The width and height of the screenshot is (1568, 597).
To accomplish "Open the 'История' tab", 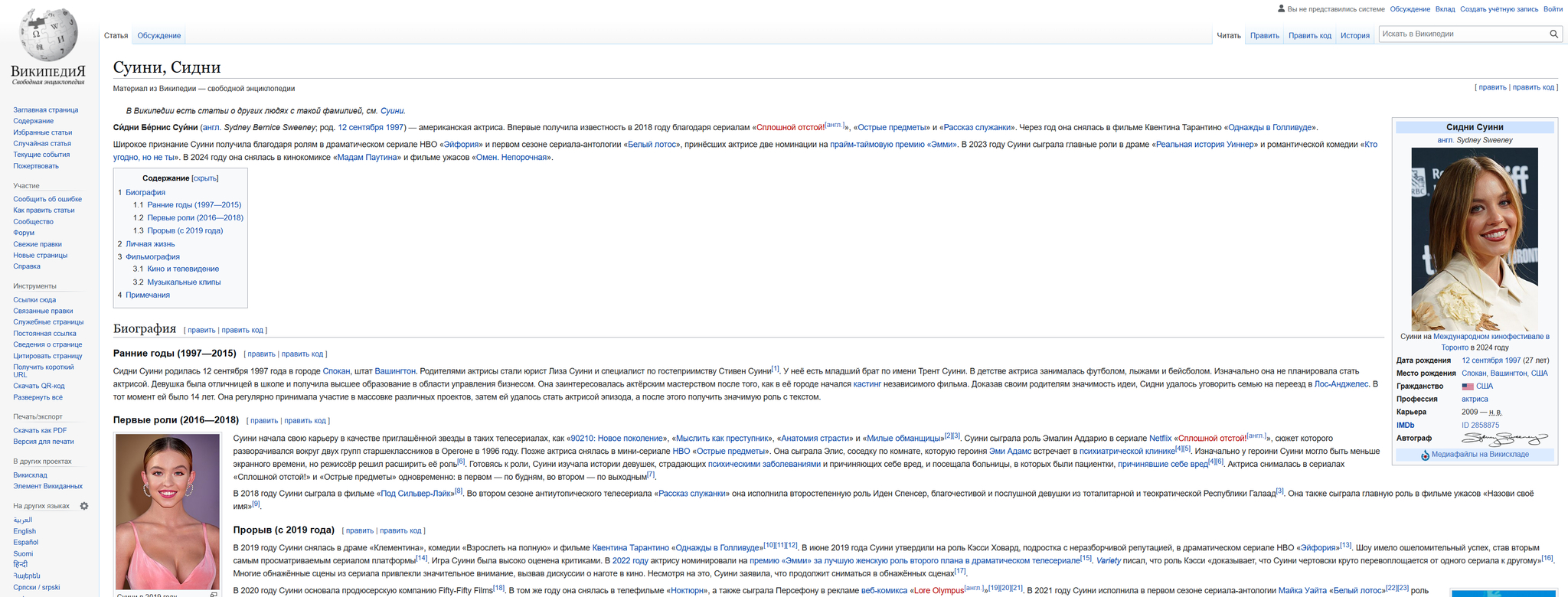I will point(1354,36).
